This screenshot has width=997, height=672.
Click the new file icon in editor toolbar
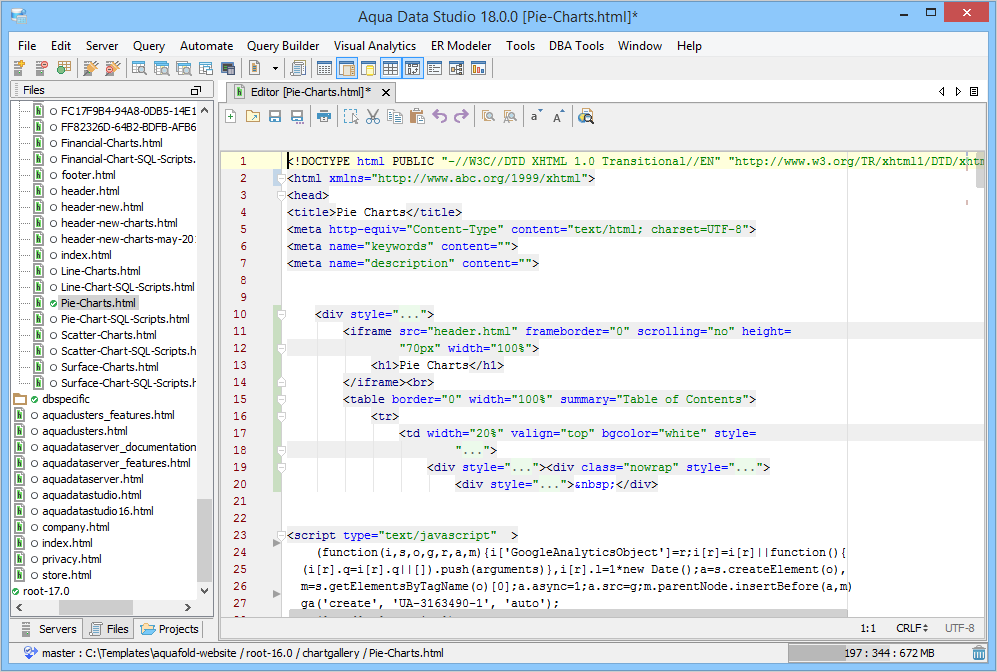click(x=231, y=117)
